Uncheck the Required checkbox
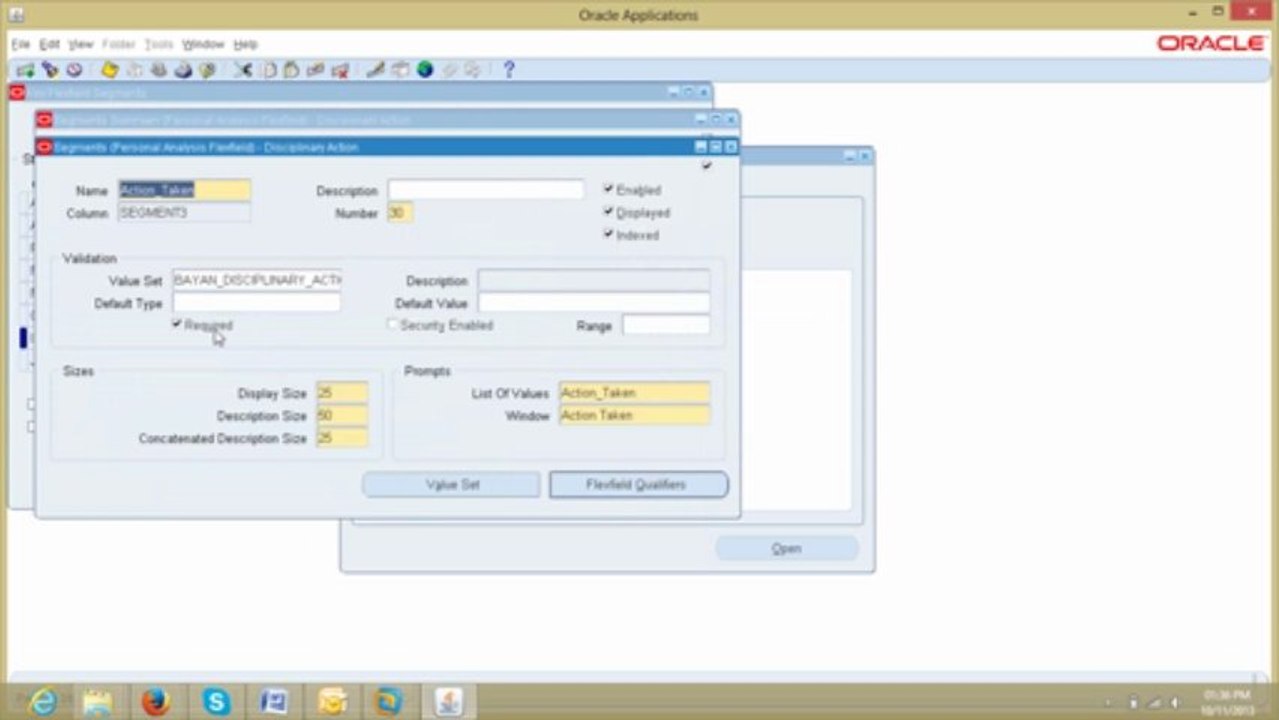 (176, 324)
